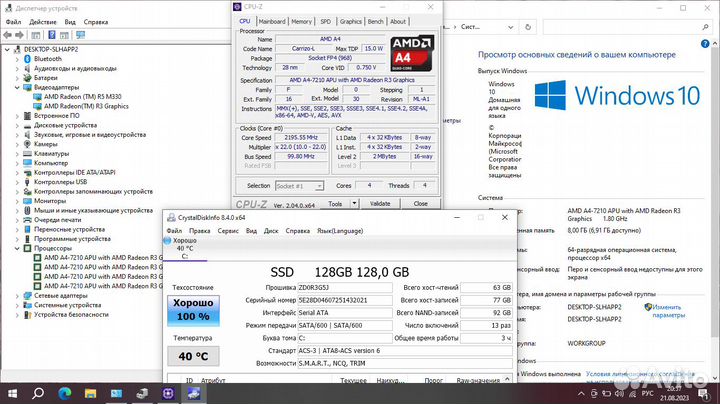Expand the Батареи category

coord(17,78)
